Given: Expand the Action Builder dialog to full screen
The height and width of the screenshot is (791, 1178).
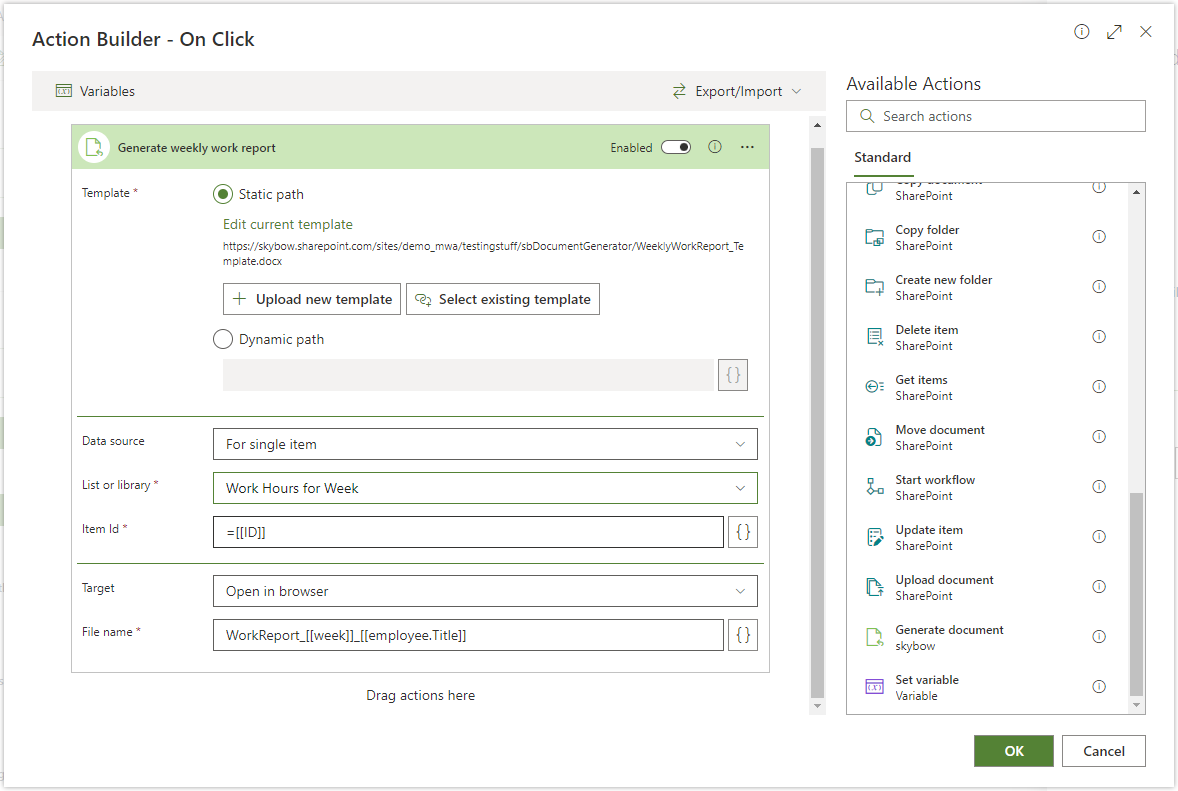Looking at the screenshot, I should coord(1114,32).
